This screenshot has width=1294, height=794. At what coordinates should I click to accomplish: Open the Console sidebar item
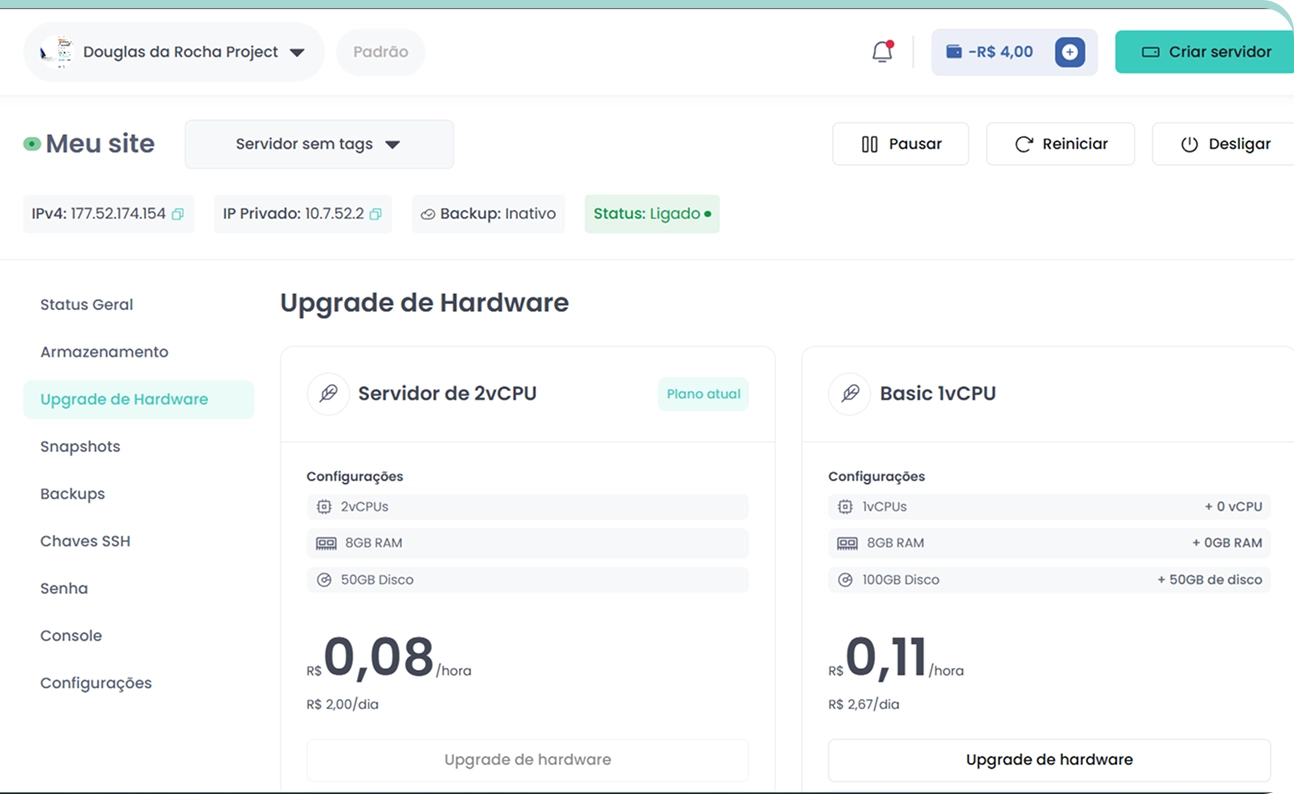pyautogui.click(x=71, y=636)
